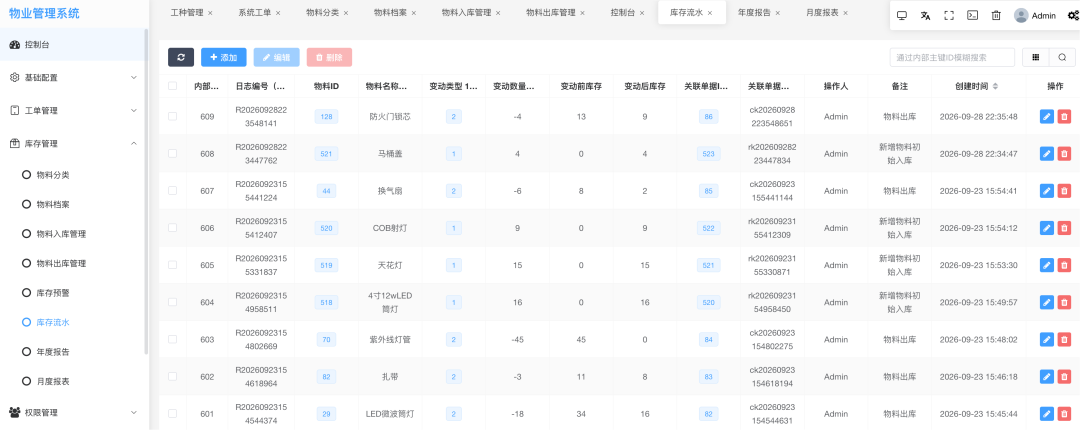Check the row 607 checkbox
This screenshot has height=430, width=1080.
[172, 191]
